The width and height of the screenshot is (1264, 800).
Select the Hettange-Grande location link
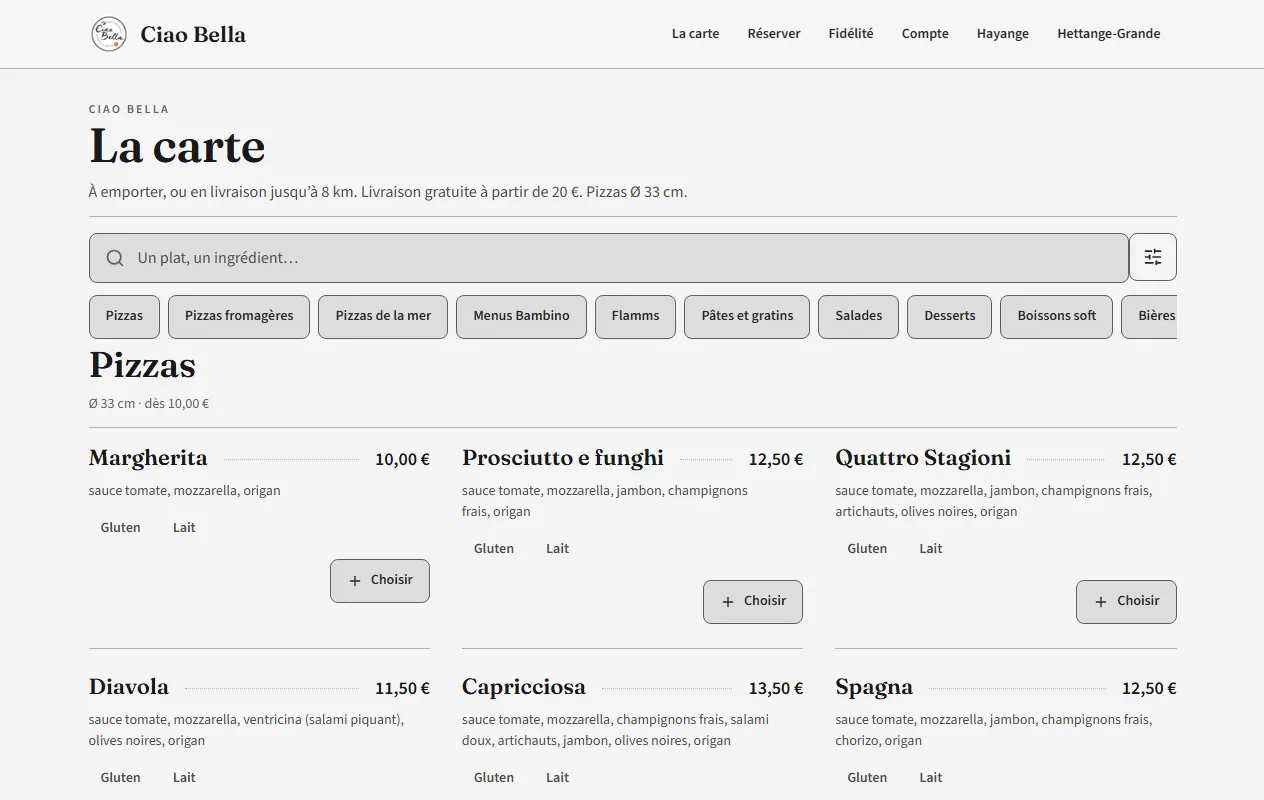point(1109,33)
